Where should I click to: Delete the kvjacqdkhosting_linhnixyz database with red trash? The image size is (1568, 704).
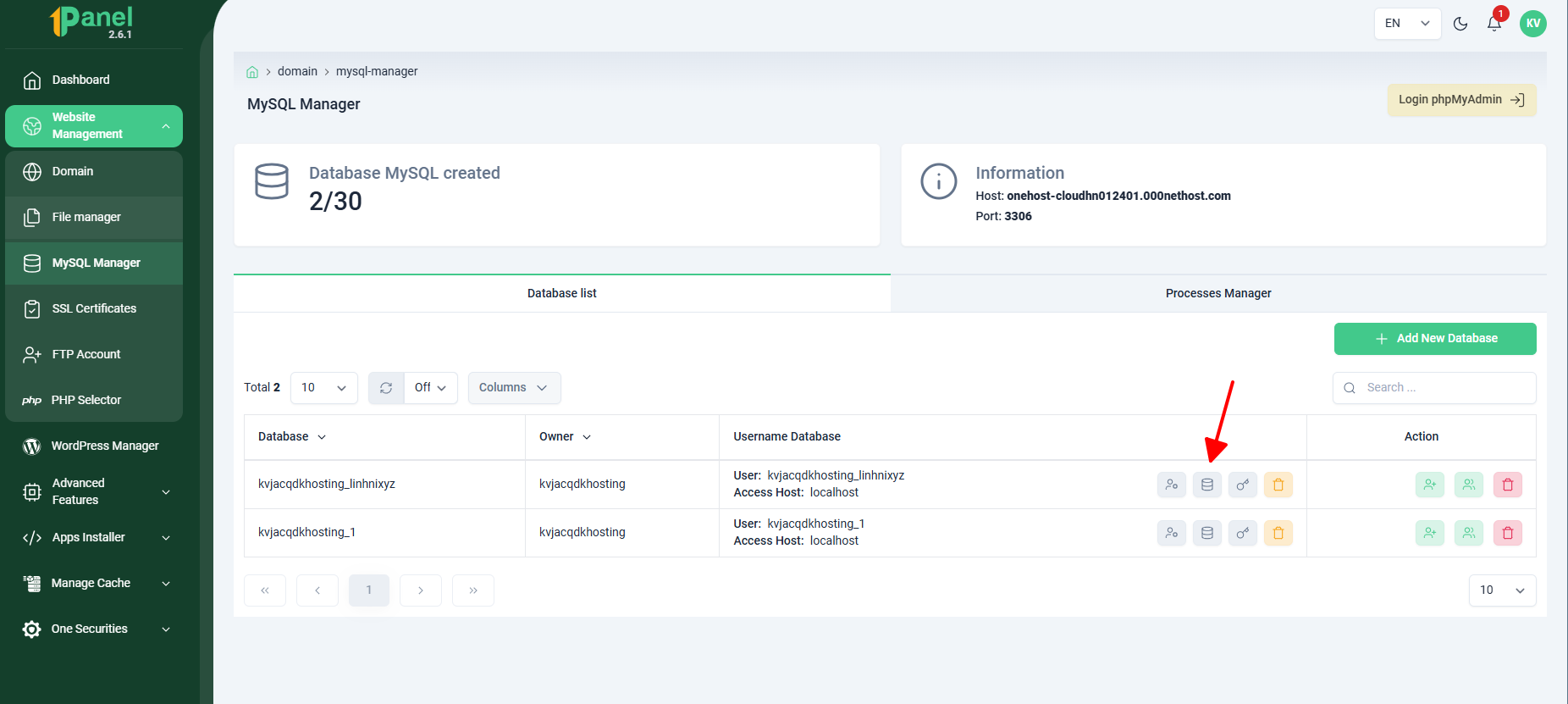tap(1508, 485)
